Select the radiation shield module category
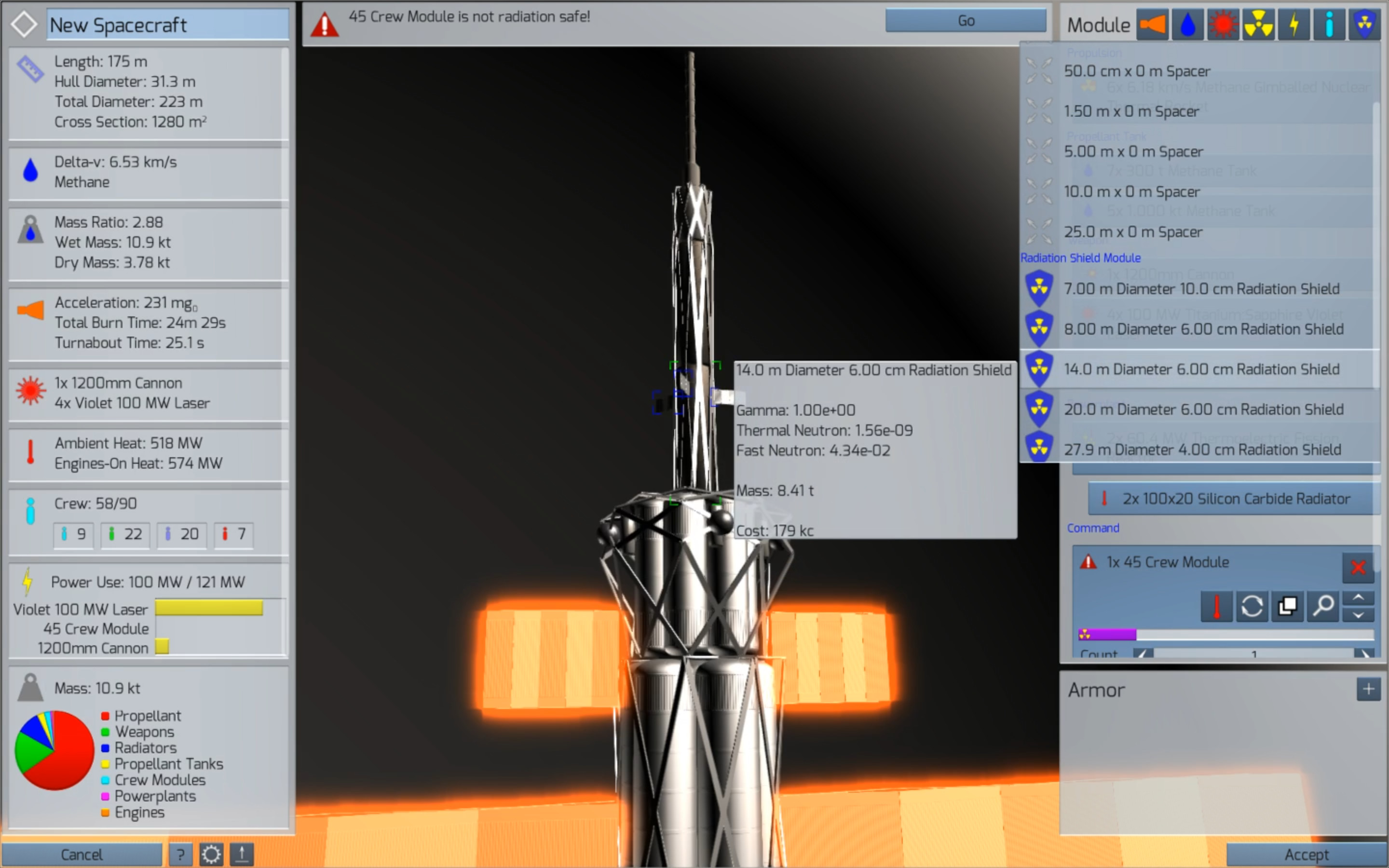This screenshot has width=1389, height=868. pos(1365,24)
